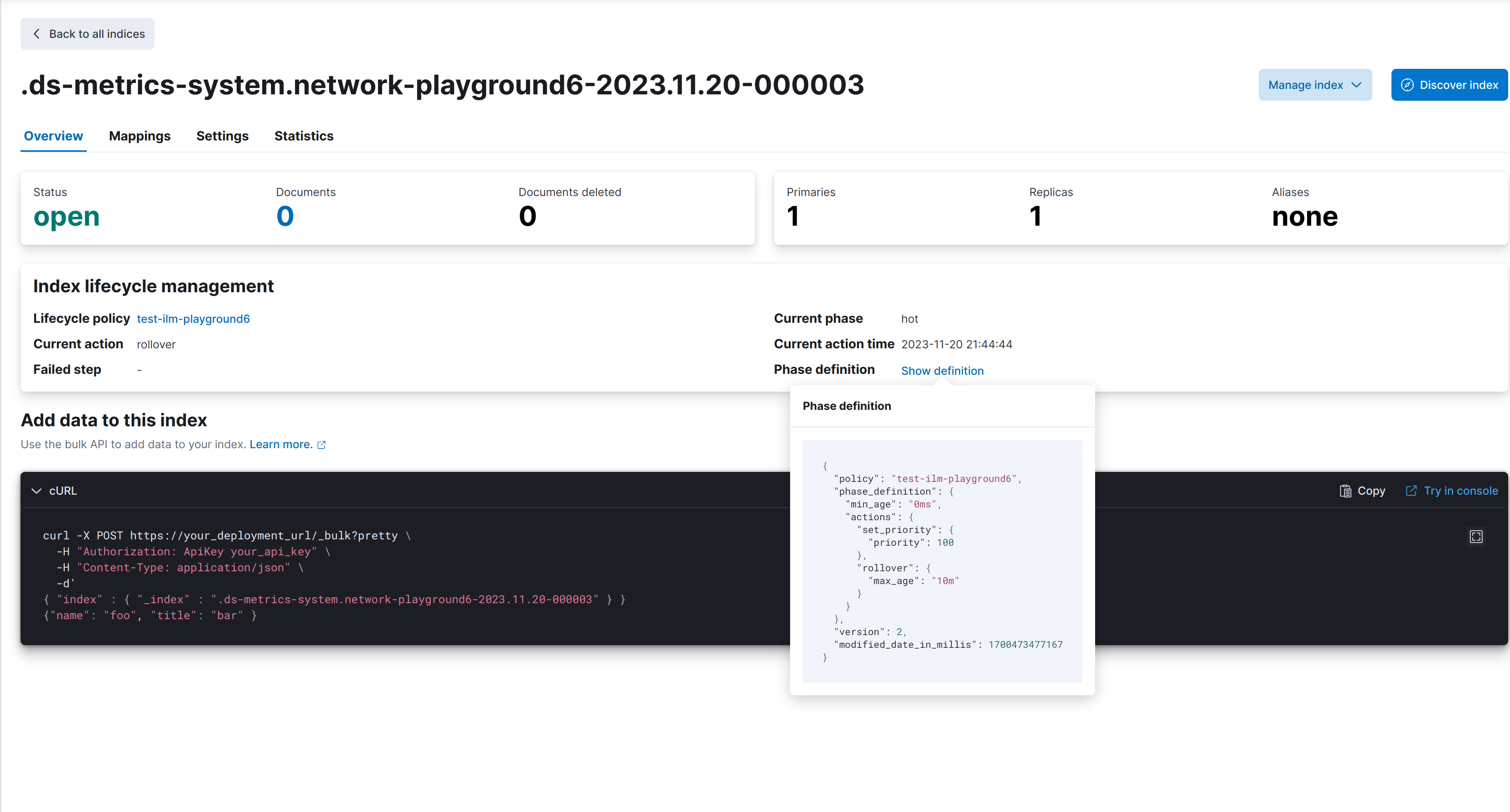The image size is (1510, 812).
Task: Open the test-ilm-playground6 lifecycle policy link
Action: (193, 319)
